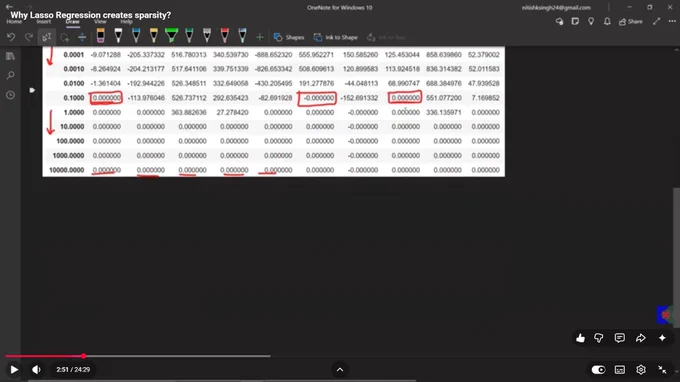Open the Home tab

point(14,22)
